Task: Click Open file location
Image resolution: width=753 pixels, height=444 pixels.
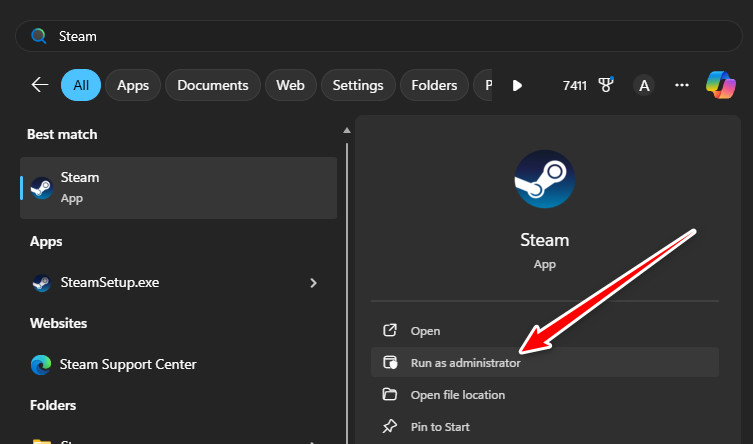Action: pyautogui.click(x=457, y=395)
